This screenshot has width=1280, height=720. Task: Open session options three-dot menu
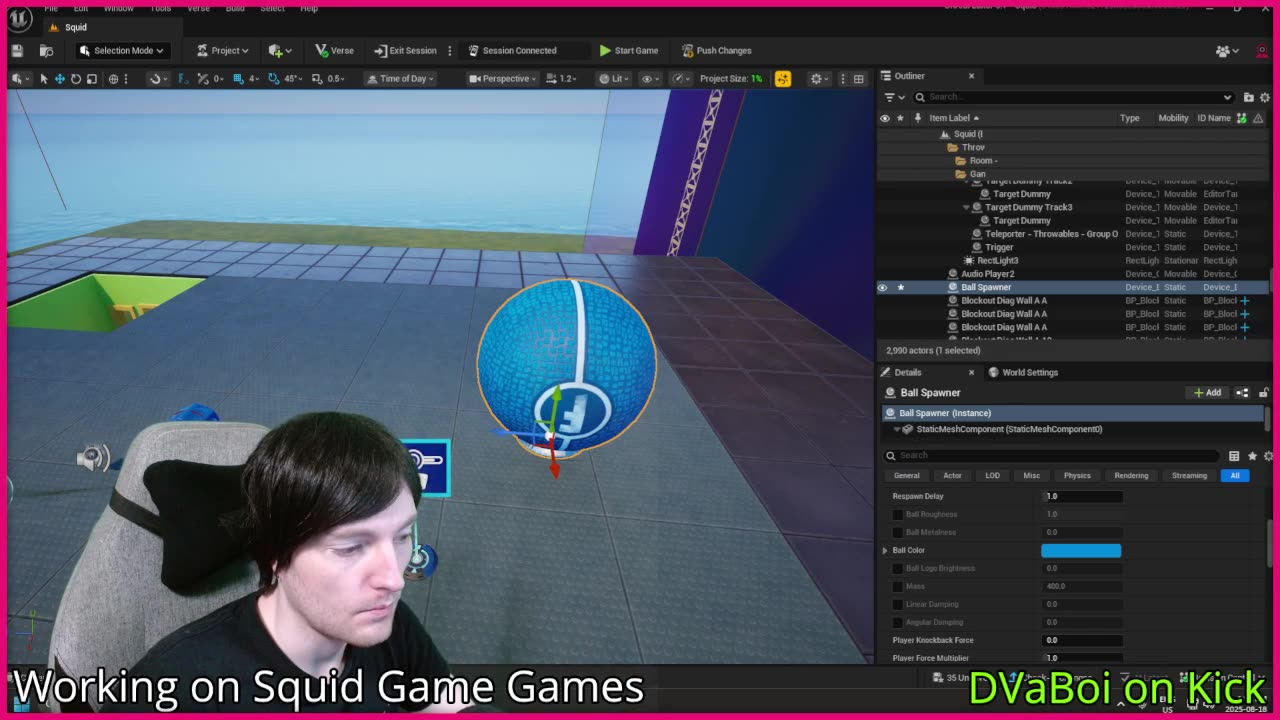450,50
